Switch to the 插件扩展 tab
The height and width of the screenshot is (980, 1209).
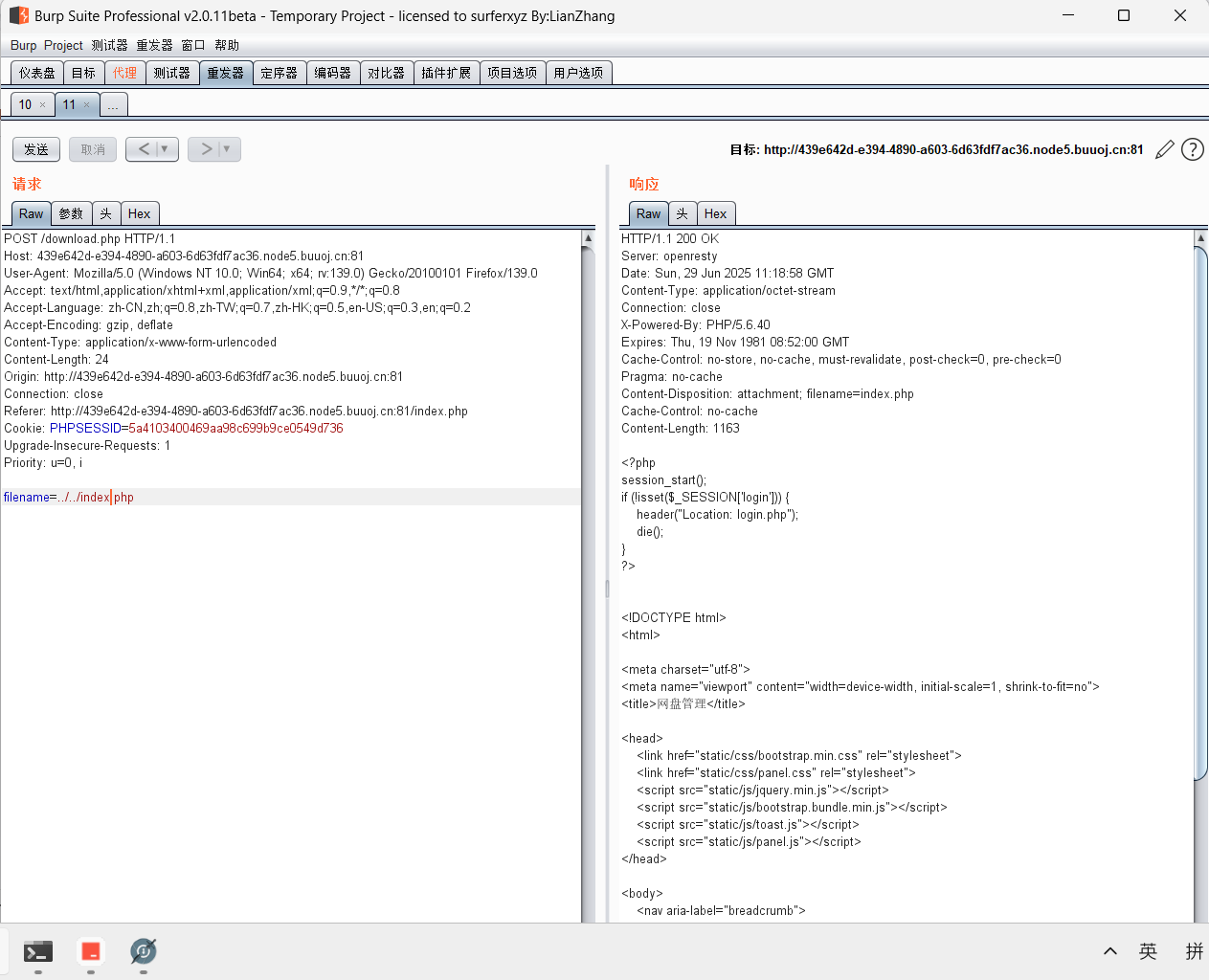tap(446, 73)
